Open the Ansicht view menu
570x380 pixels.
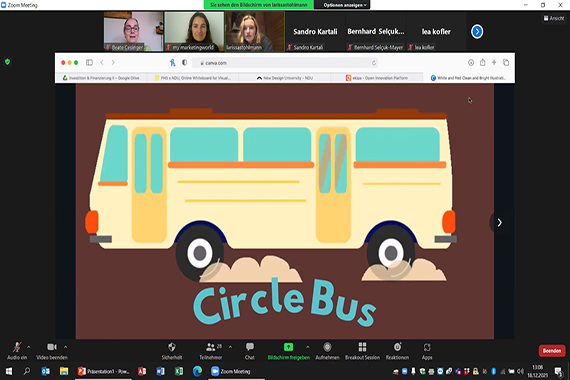click(x=554, y=18)
